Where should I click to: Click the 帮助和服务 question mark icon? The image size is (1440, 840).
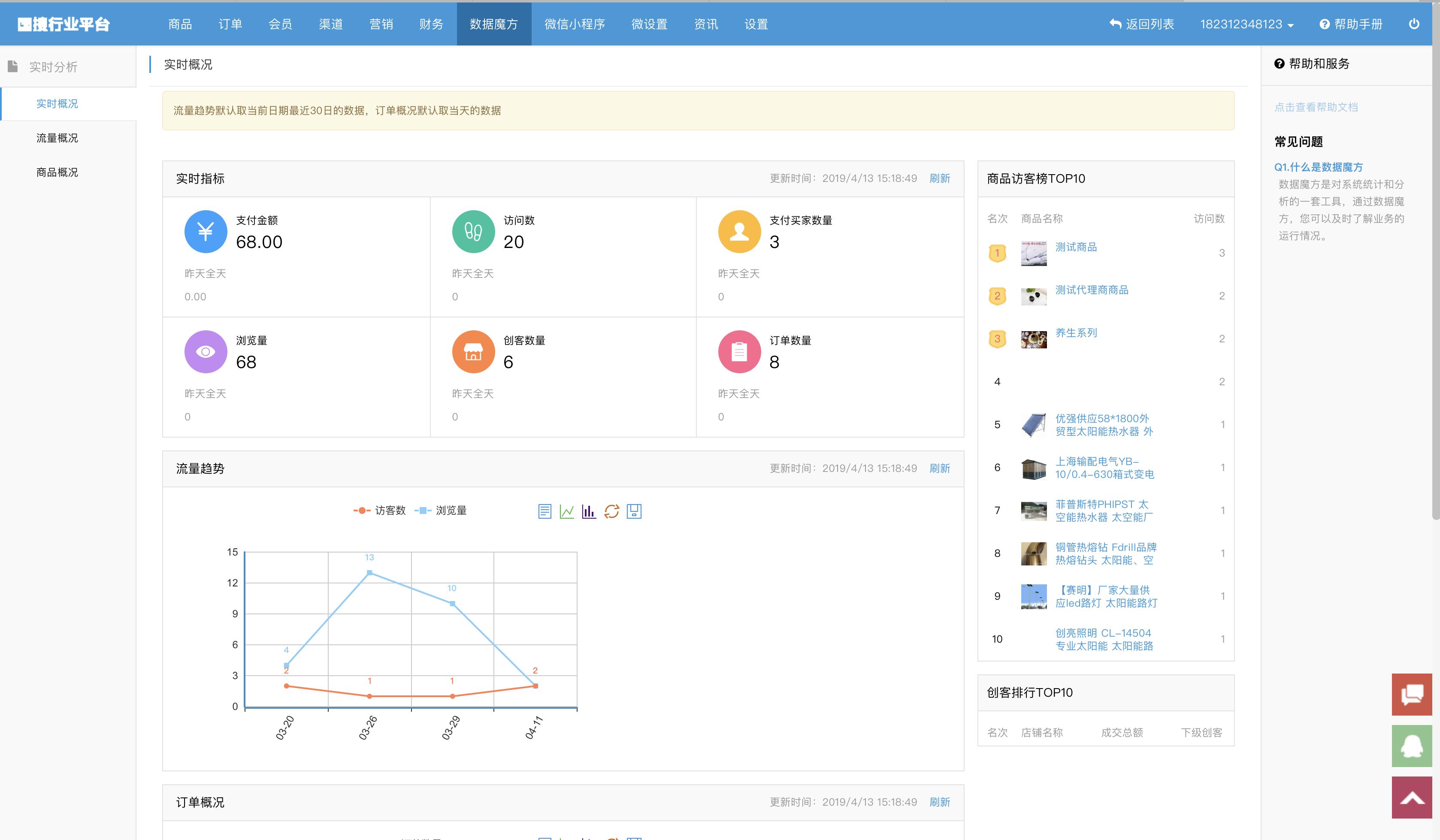tap(1279, 63)
